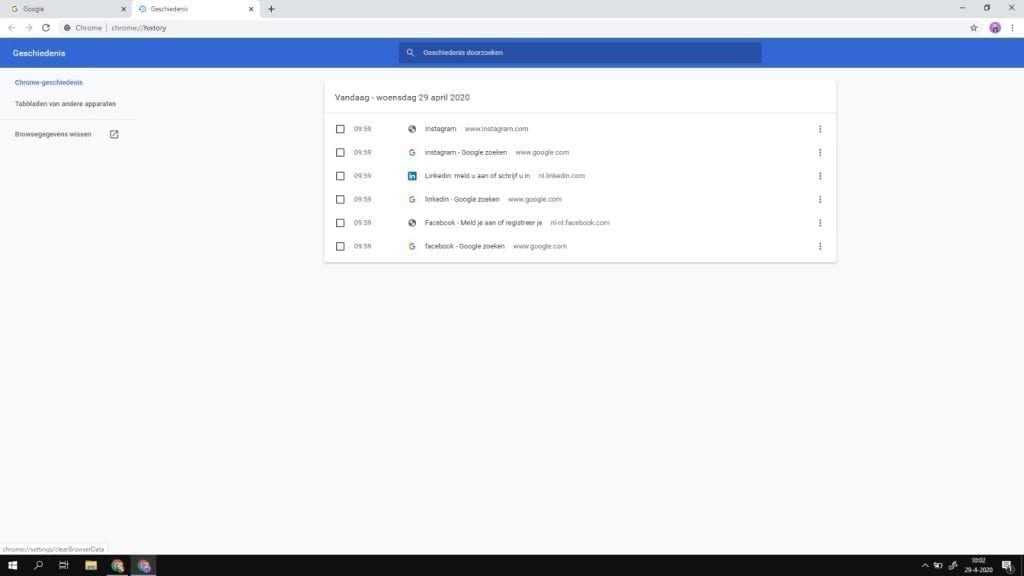The image size is (1024, 576).
Task: Click the Google favicon beside 'linkedin - Google zoeken'
Action: (x=412, y=200)
